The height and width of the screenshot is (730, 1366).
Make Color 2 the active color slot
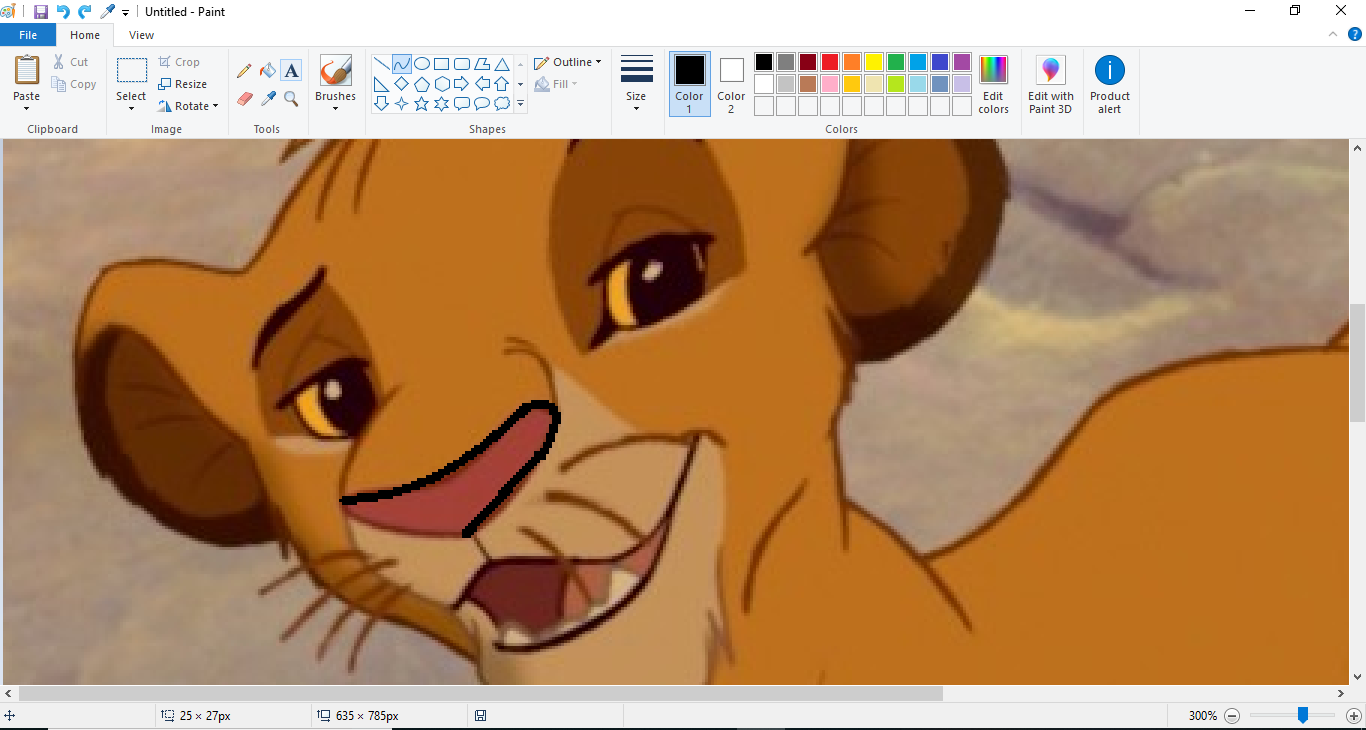tap(731, 84)
